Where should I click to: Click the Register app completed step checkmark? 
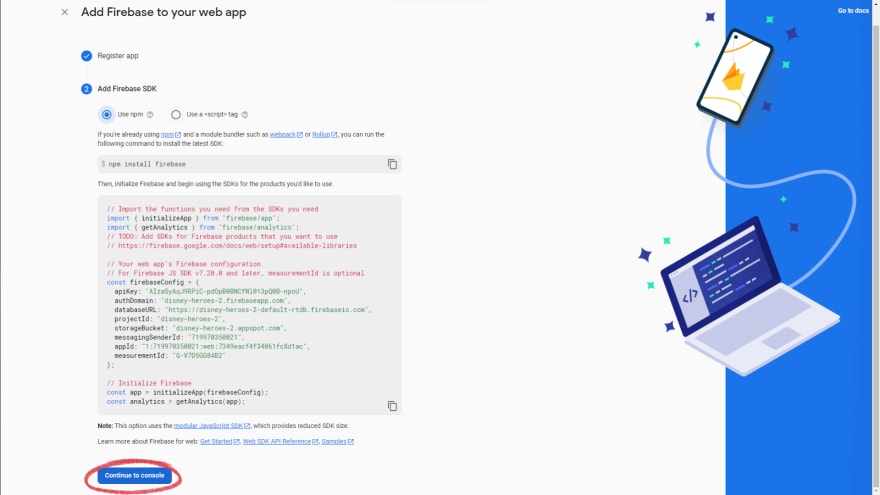(x=86, y=56)
